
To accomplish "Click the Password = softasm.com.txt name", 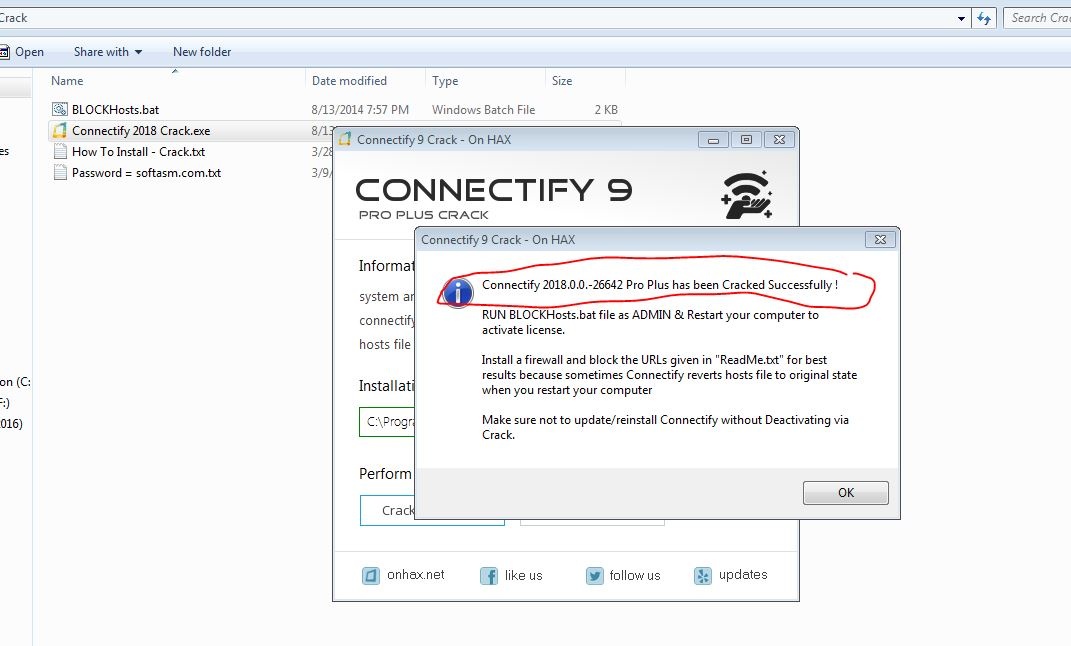I will tap(146, 173).
